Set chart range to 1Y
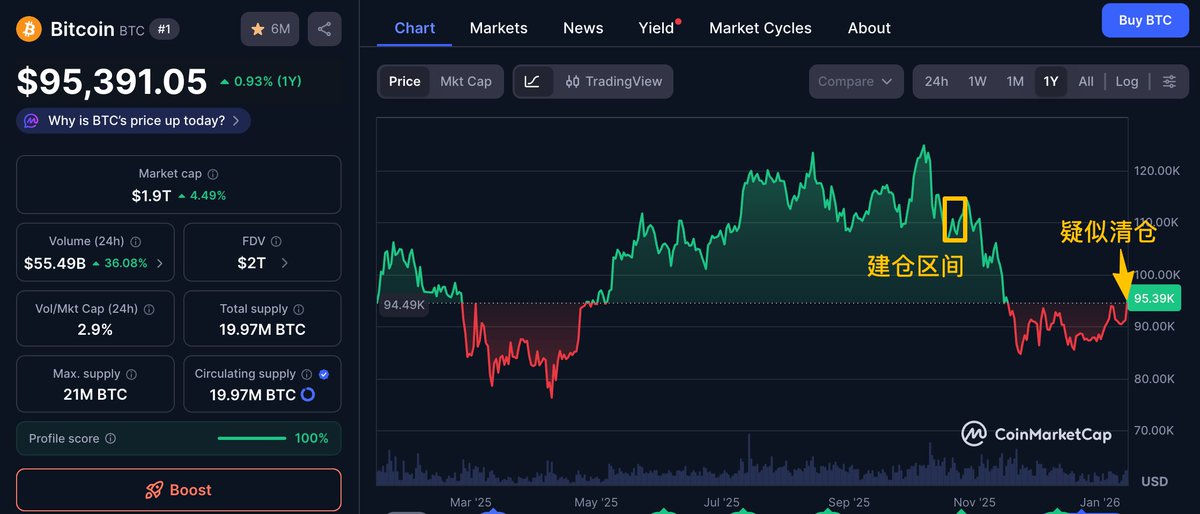Screen dimensions: 1200x514 point(1051,81)
